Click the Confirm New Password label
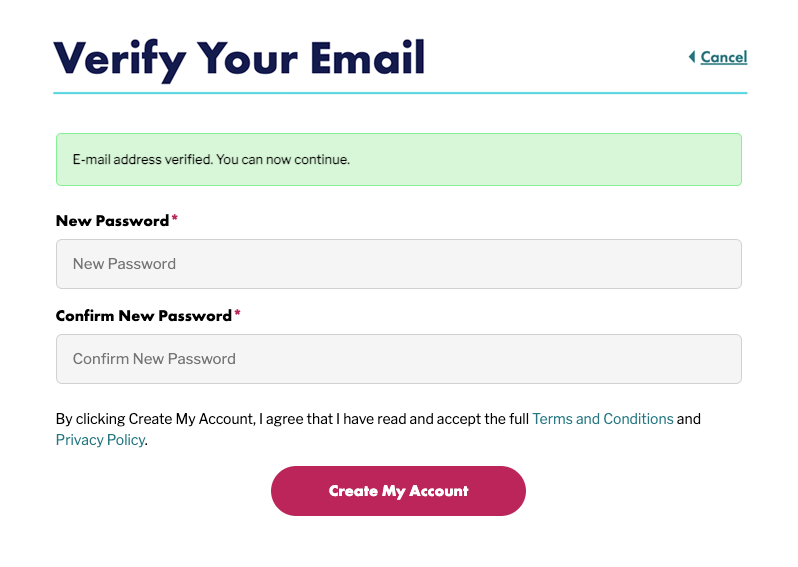The height and width of the screenshot is (567, 798). click(143, 316)
